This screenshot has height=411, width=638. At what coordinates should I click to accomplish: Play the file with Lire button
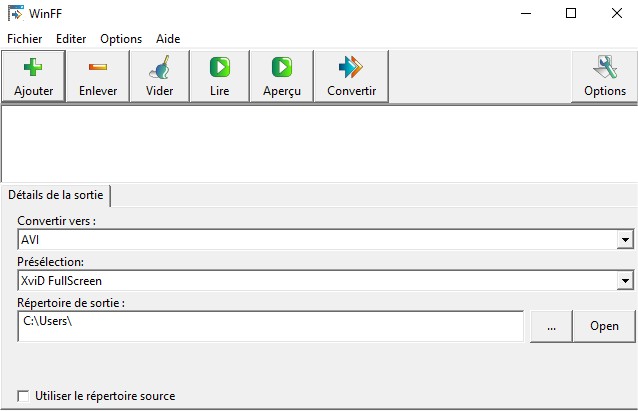click(x=220, y=67)
